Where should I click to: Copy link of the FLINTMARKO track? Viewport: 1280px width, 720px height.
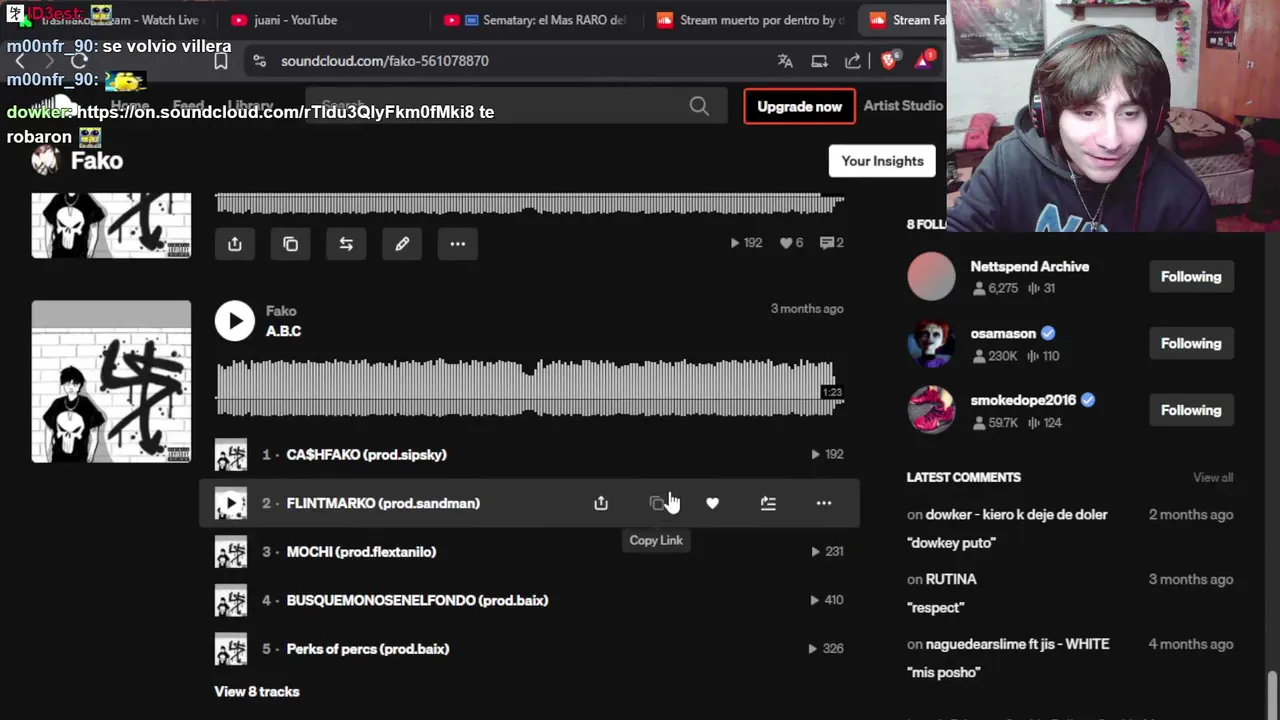(x=657, y=503)
